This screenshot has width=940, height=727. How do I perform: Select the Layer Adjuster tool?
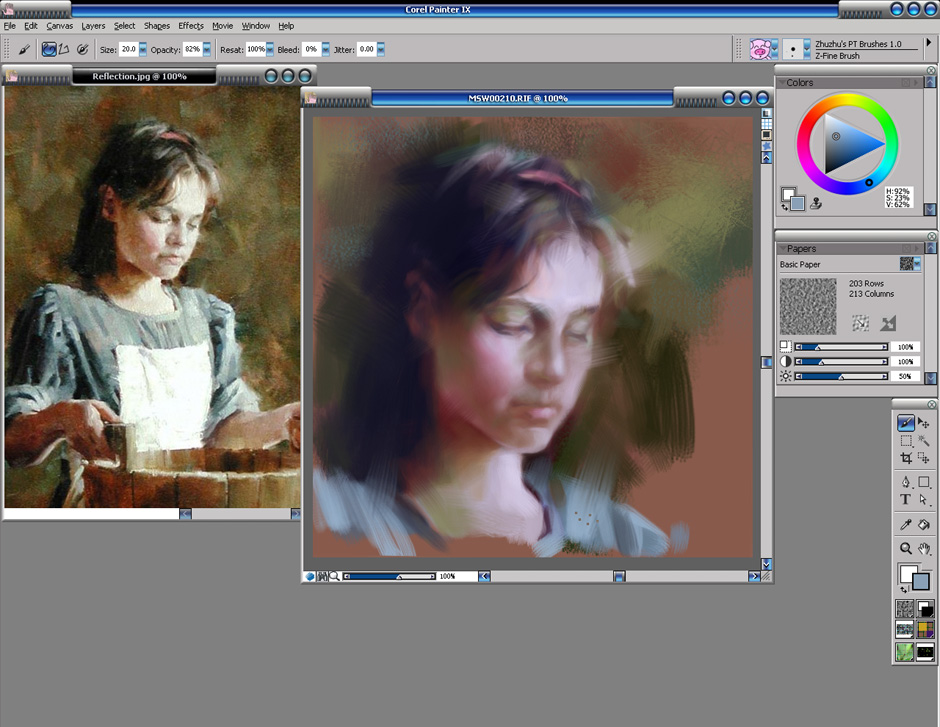924,423
